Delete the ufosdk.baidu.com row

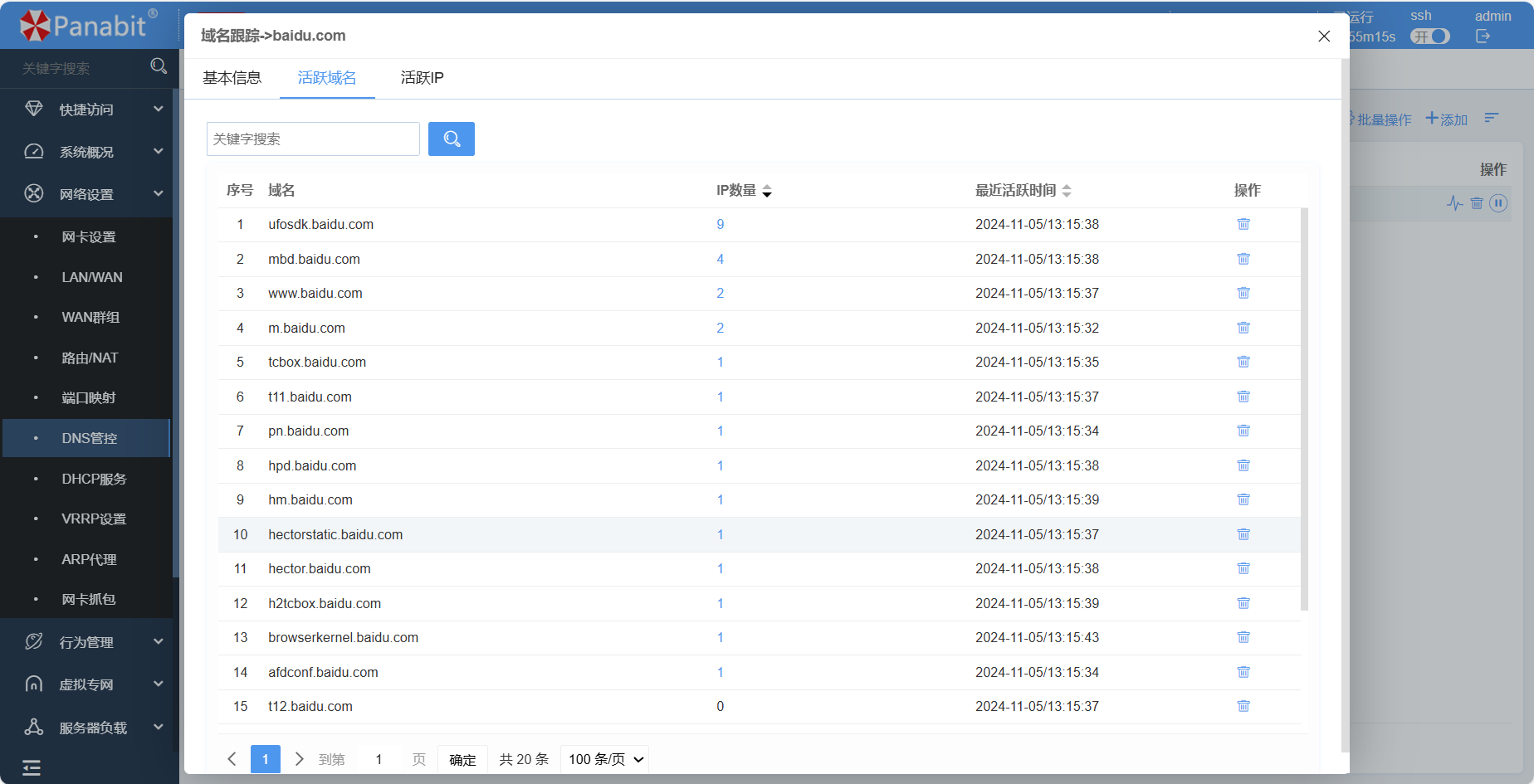click(1243, 224)
